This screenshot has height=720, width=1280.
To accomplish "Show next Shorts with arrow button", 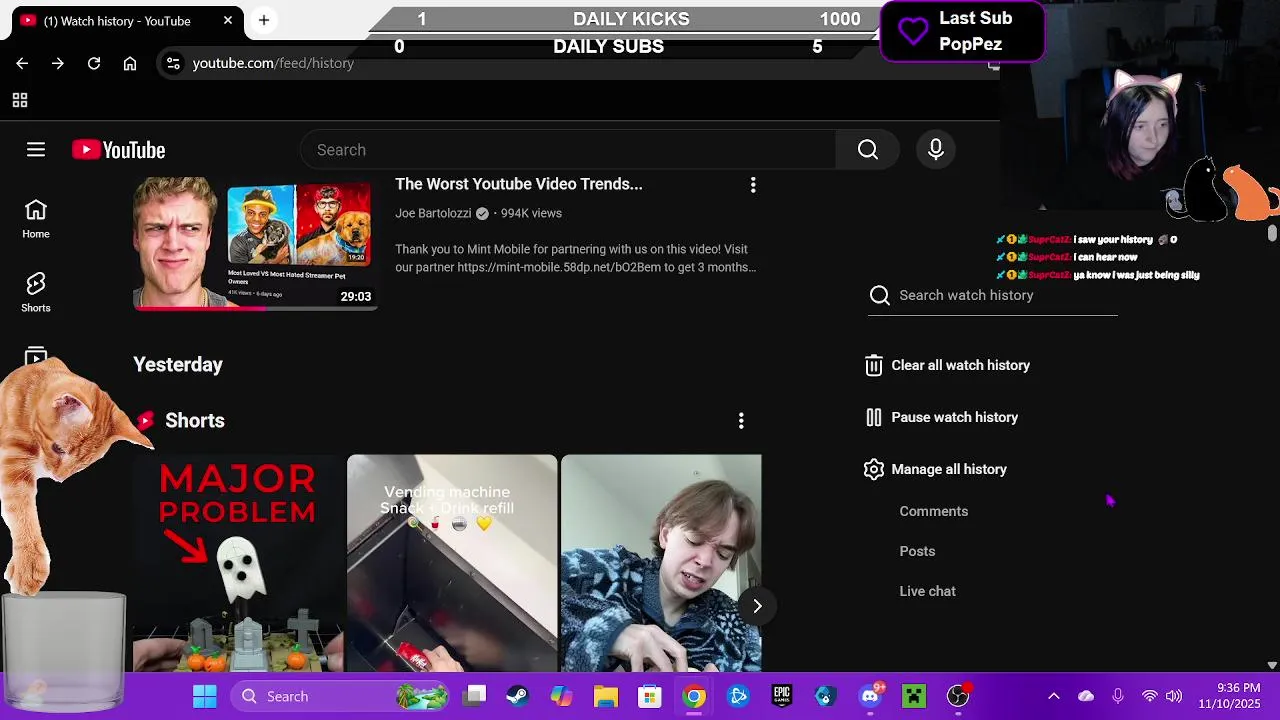I will pos(757,606).
